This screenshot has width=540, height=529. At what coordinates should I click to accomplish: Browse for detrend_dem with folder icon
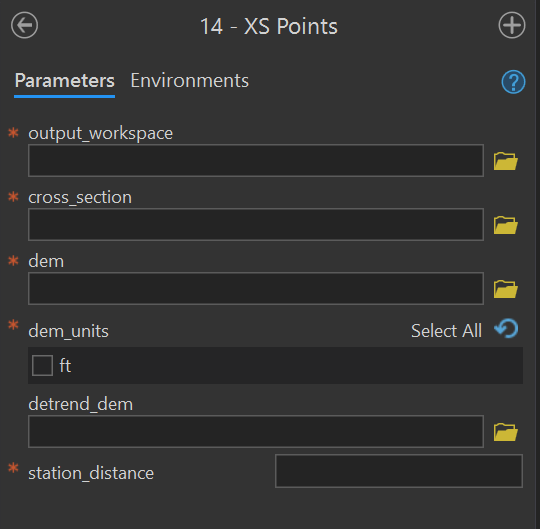[506, 432]
